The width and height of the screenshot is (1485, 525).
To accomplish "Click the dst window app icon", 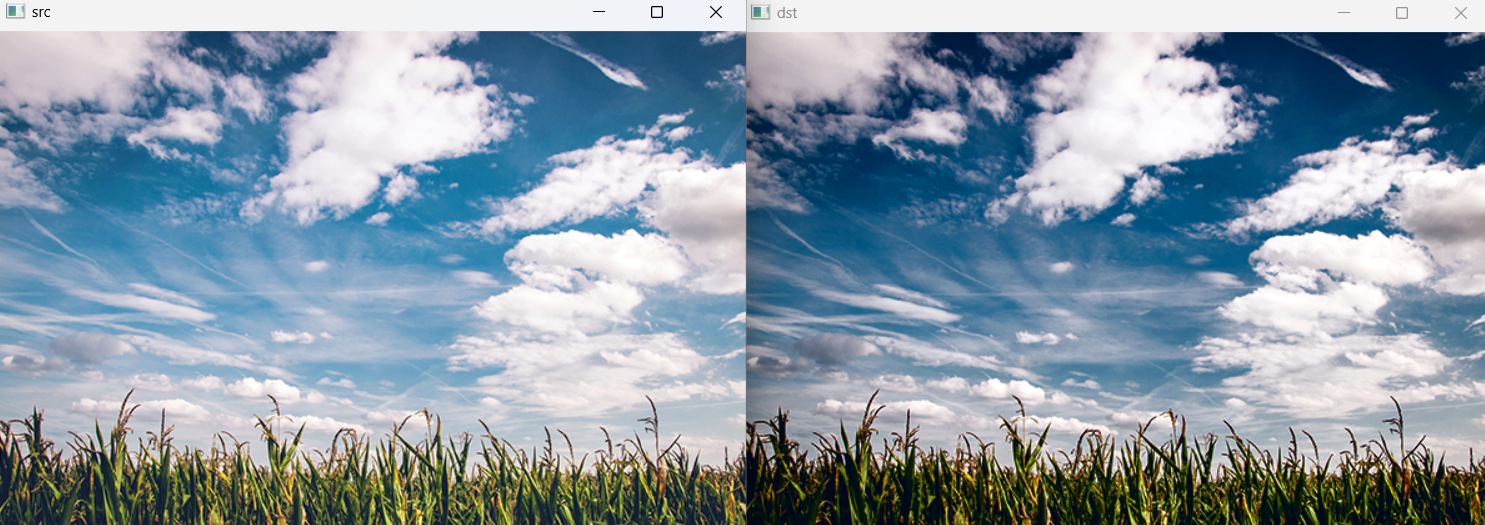I will click(x=761, y=12).
